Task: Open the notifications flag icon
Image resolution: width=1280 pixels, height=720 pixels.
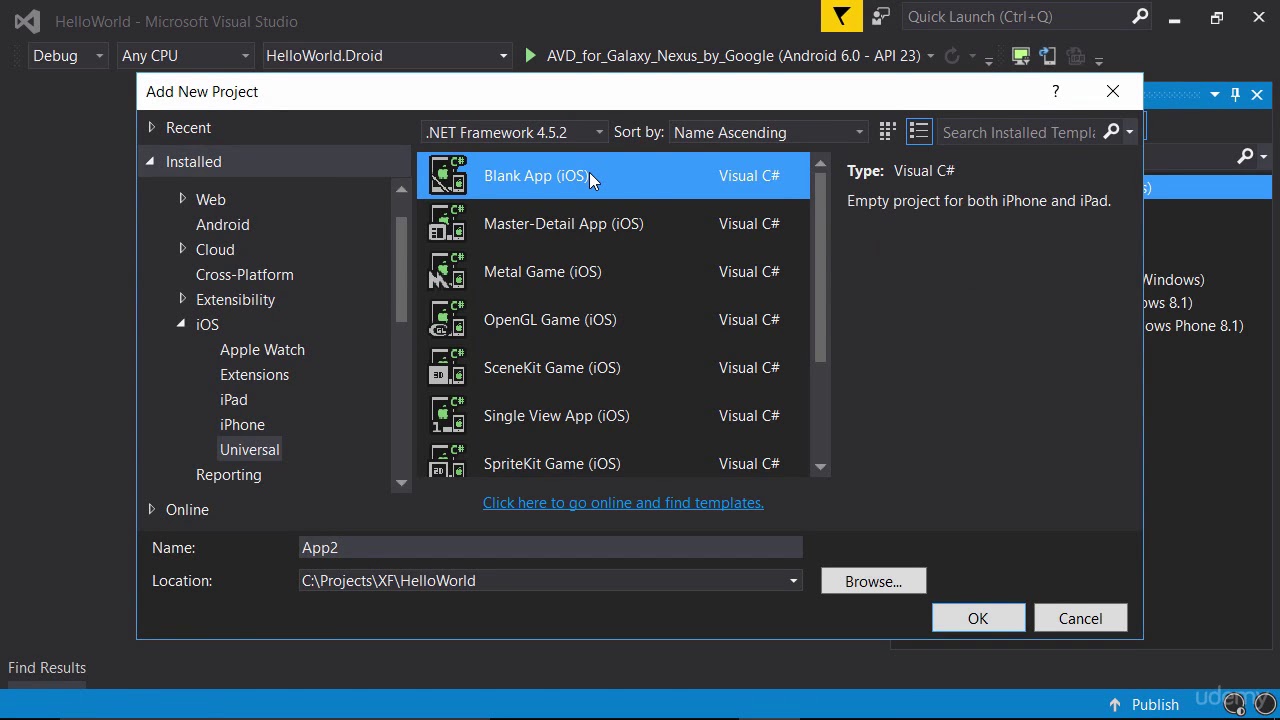Action: click(842, 16)
